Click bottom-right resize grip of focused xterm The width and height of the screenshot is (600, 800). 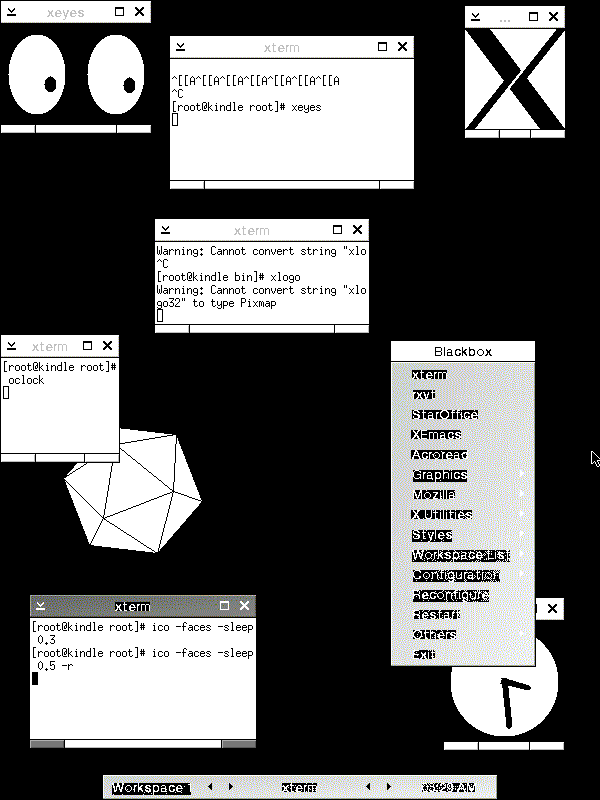[x=239, y=744]
